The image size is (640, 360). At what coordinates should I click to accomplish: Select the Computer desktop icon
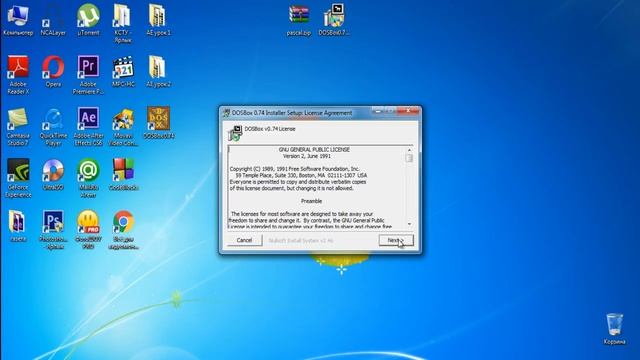click(x=18, y=20)
